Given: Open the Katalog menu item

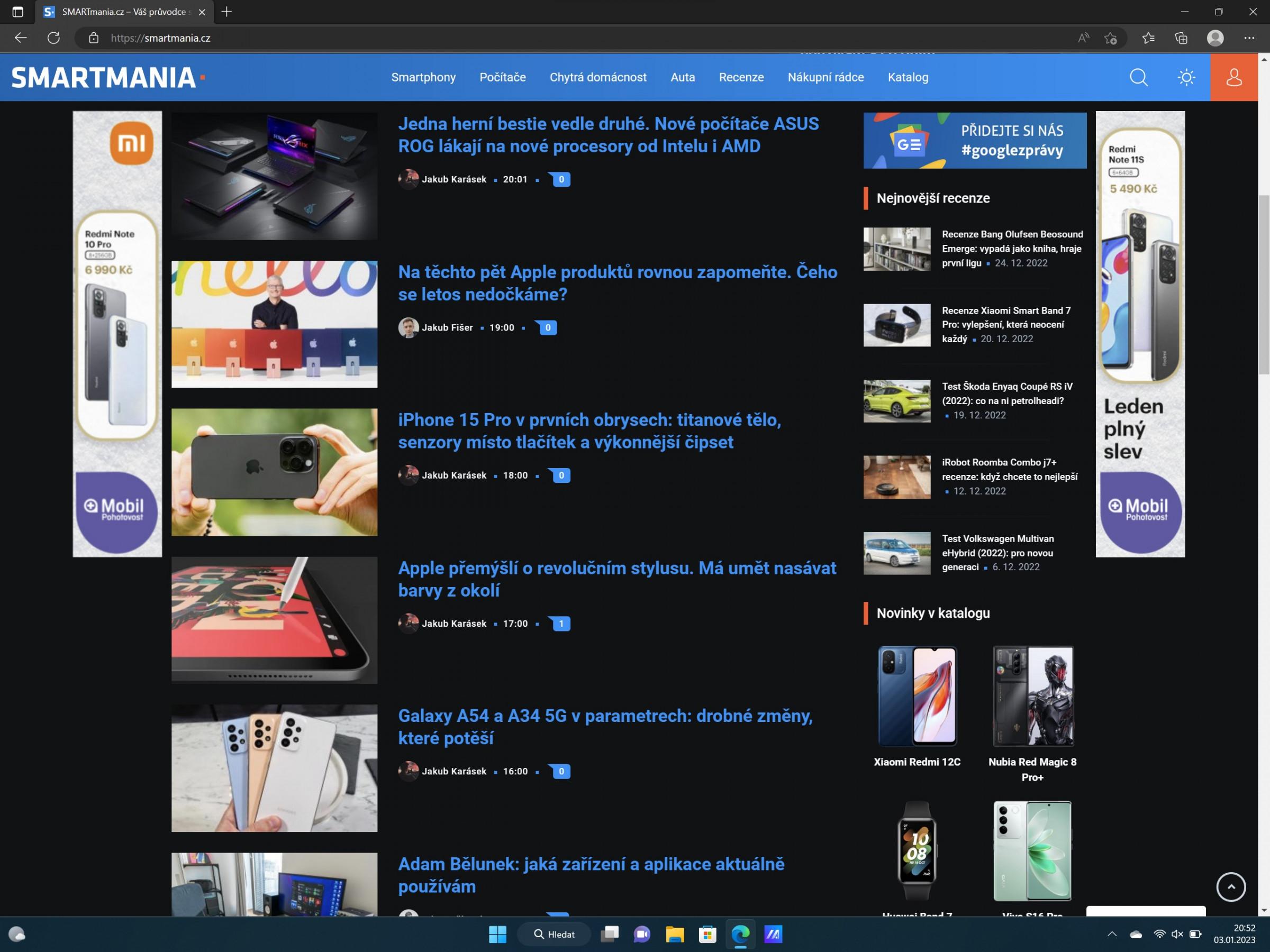Looking at the screenshot, I should pos(908,77).
